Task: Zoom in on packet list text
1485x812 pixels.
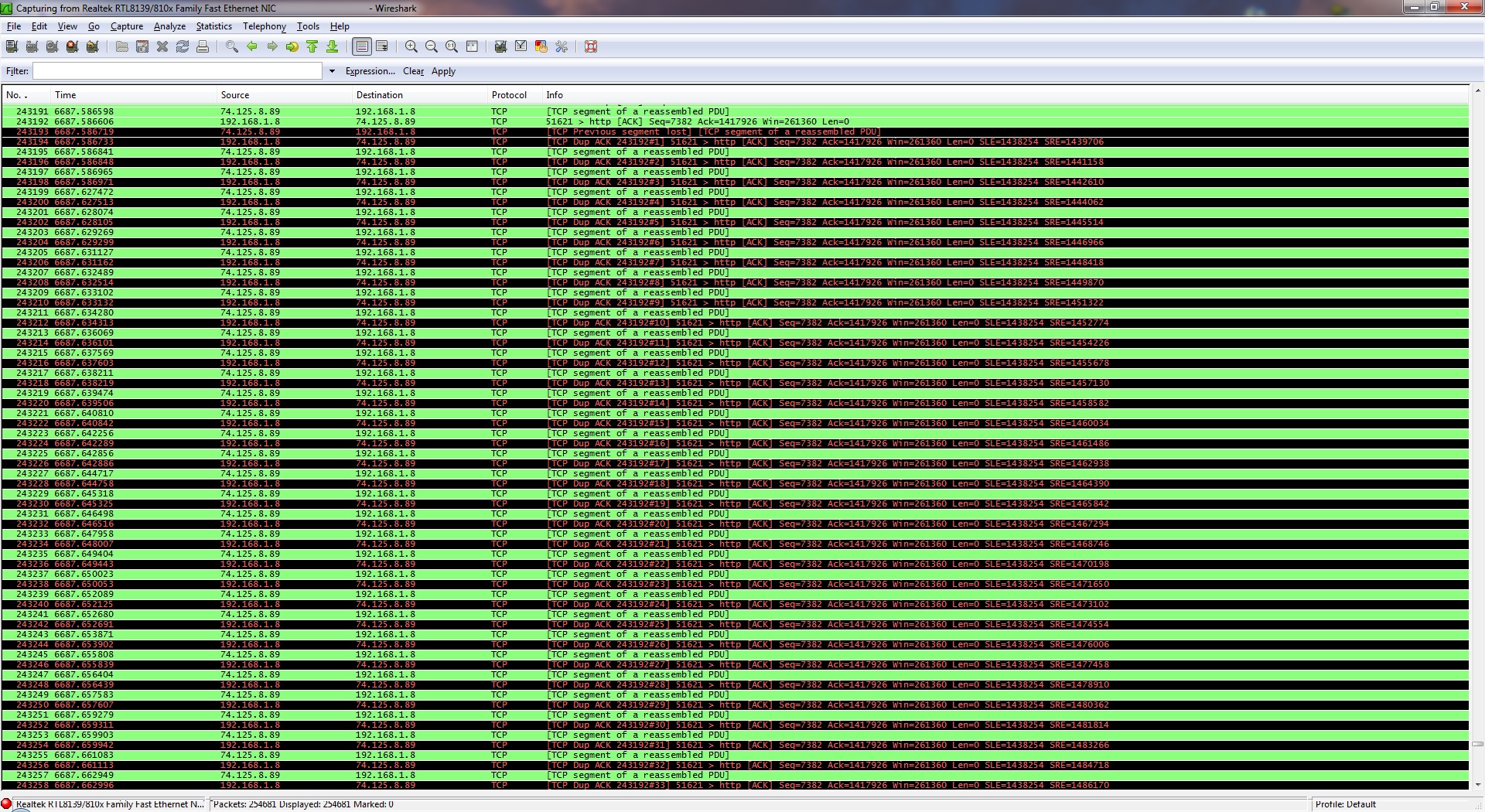Action: click(x=411, y=46)
